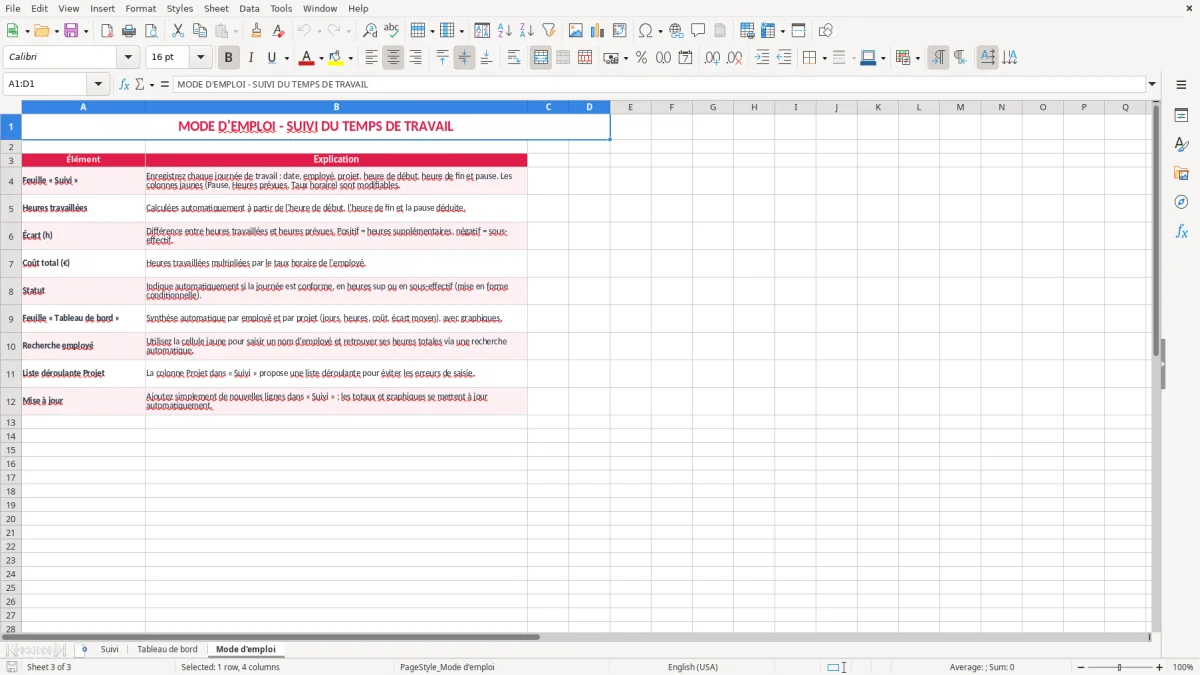Select the row 8 header
The image size is (1200, 675).
(x=11, y=291)
